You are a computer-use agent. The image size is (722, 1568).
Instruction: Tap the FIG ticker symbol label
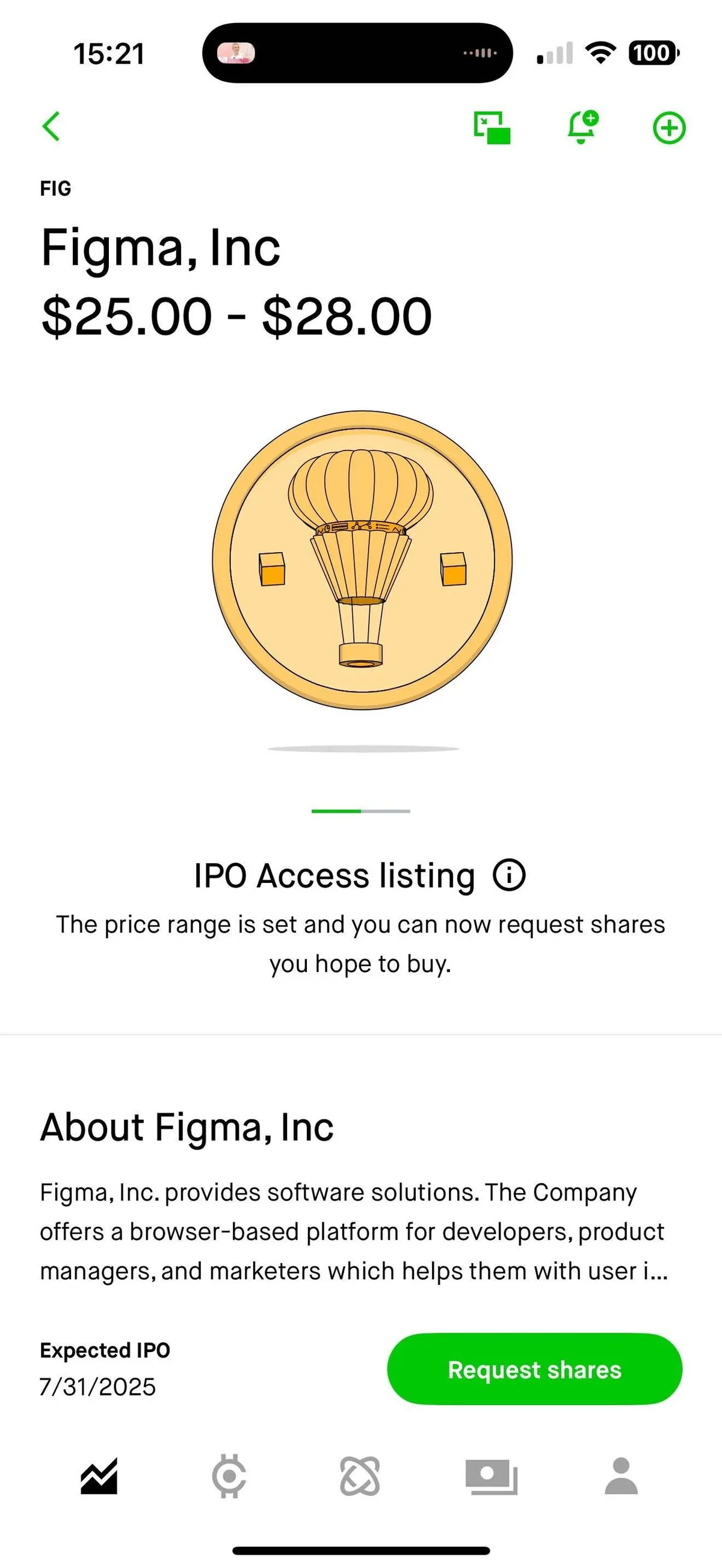point(55,189)
